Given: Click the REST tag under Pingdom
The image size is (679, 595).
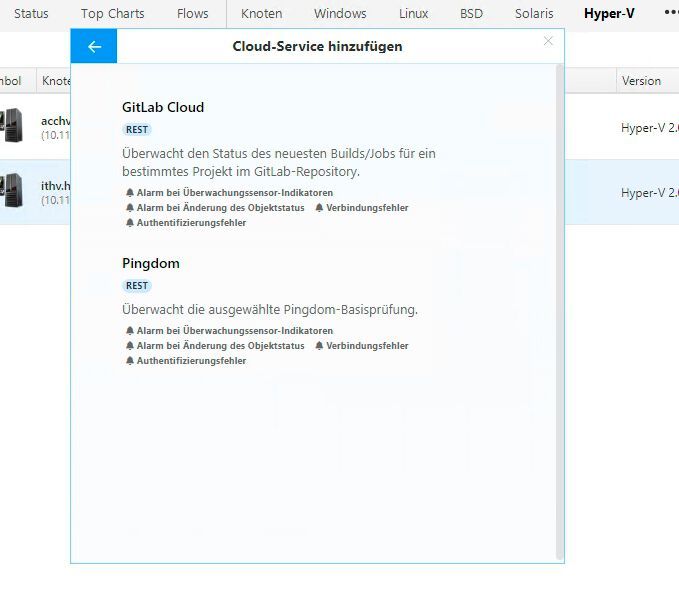Looking at the screenshot, I should pos(137,286).
